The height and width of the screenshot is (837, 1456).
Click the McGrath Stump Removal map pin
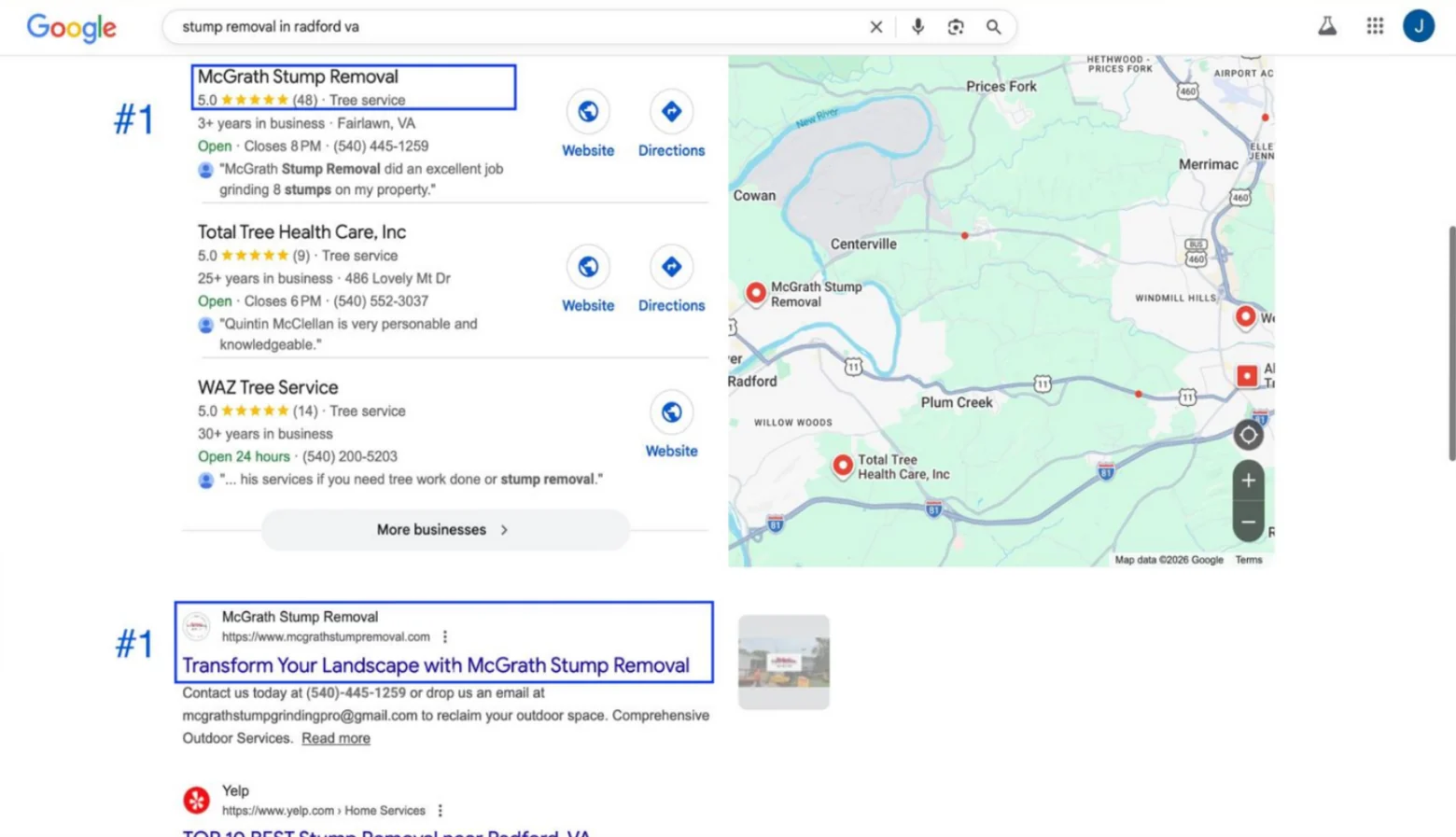coord(756,293)
